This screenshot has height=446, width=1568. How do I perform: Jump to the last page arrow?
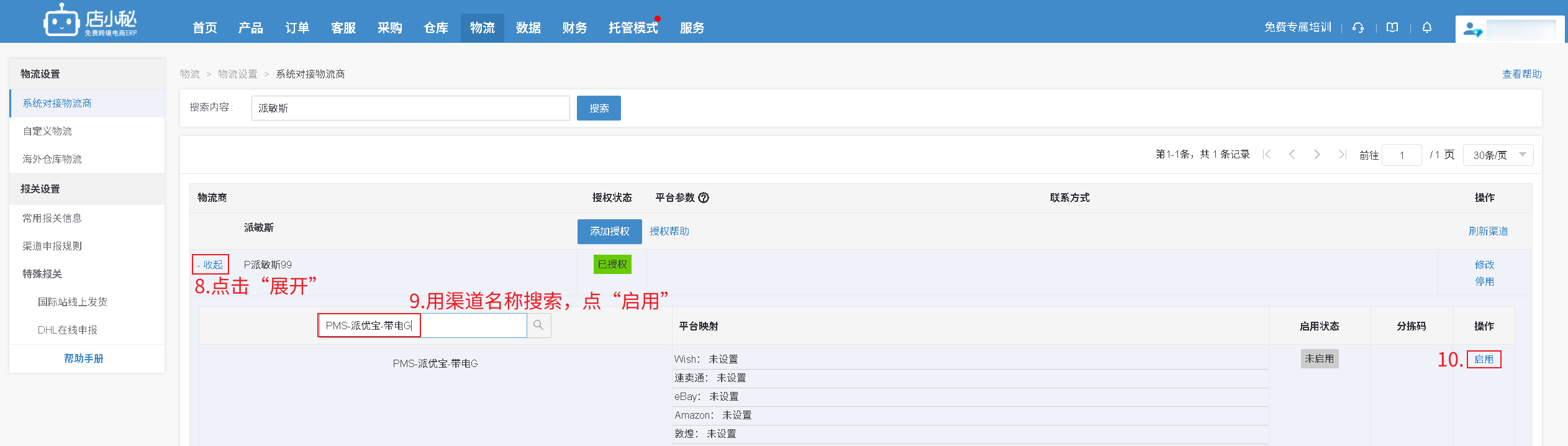coord(1342,155)
